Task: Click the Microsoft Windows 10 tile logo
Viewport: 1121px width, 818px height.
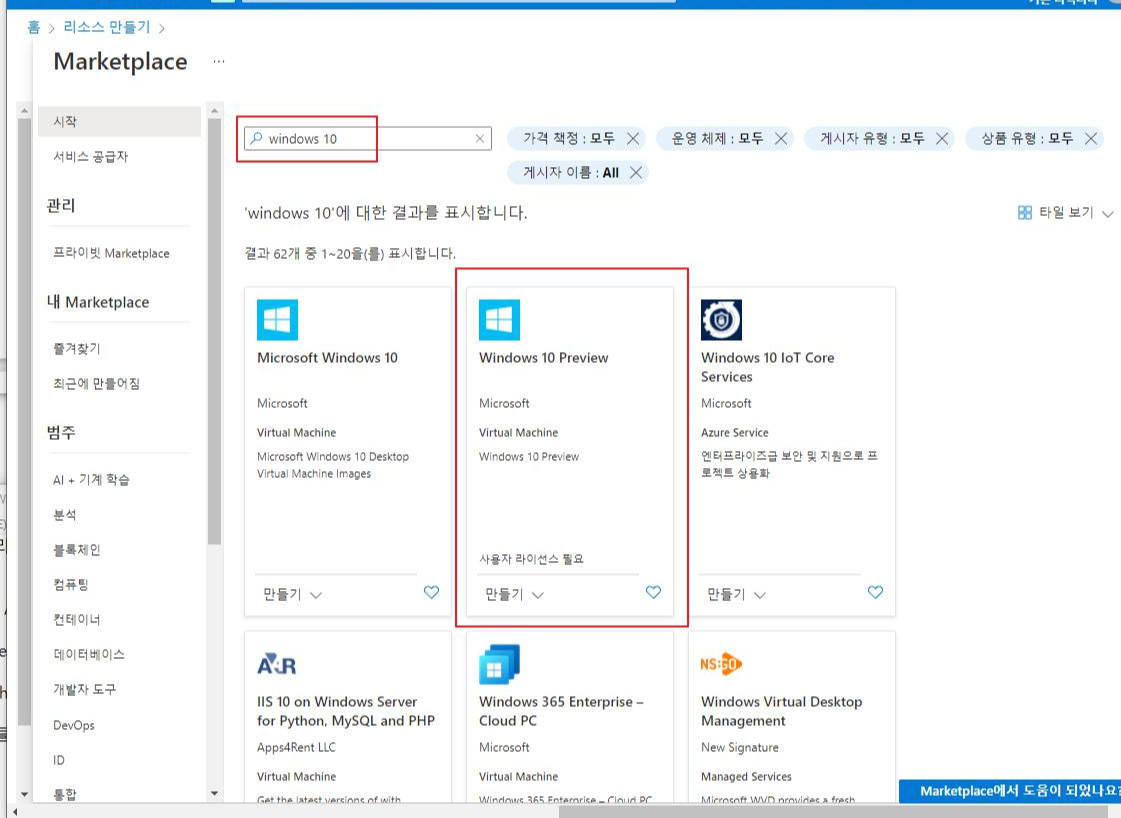Action: 277,320
